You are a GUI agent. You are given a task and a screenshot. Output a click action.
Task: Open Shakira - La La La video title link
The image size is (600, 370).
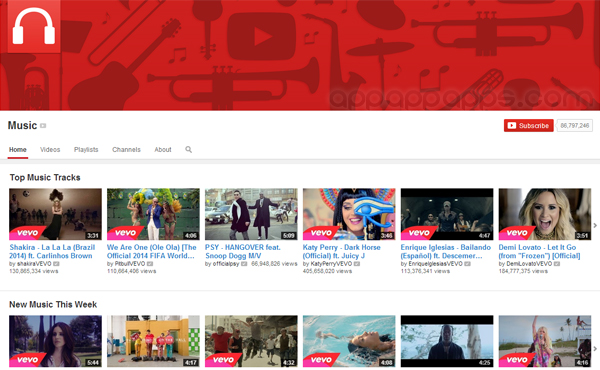52,251
